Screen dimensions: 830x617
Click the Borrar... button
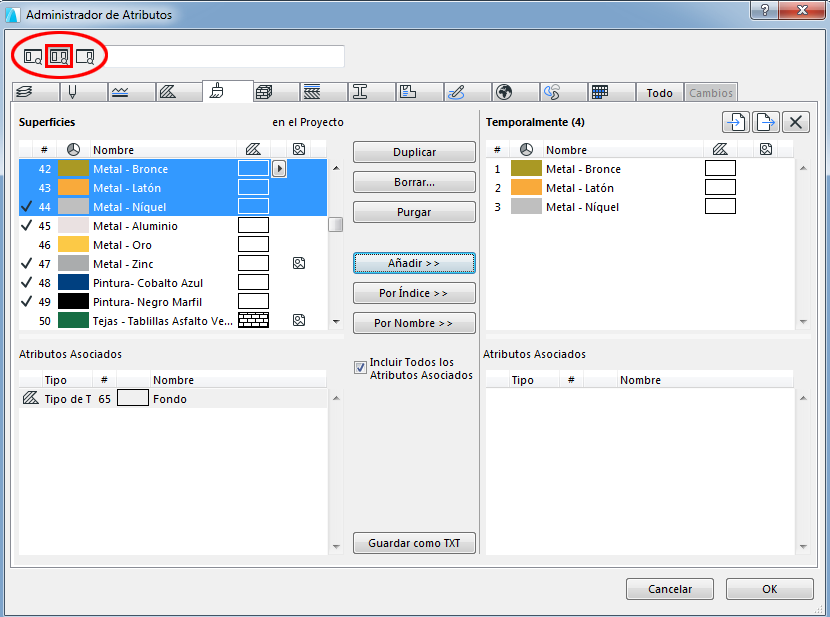[x=414, y=182]
